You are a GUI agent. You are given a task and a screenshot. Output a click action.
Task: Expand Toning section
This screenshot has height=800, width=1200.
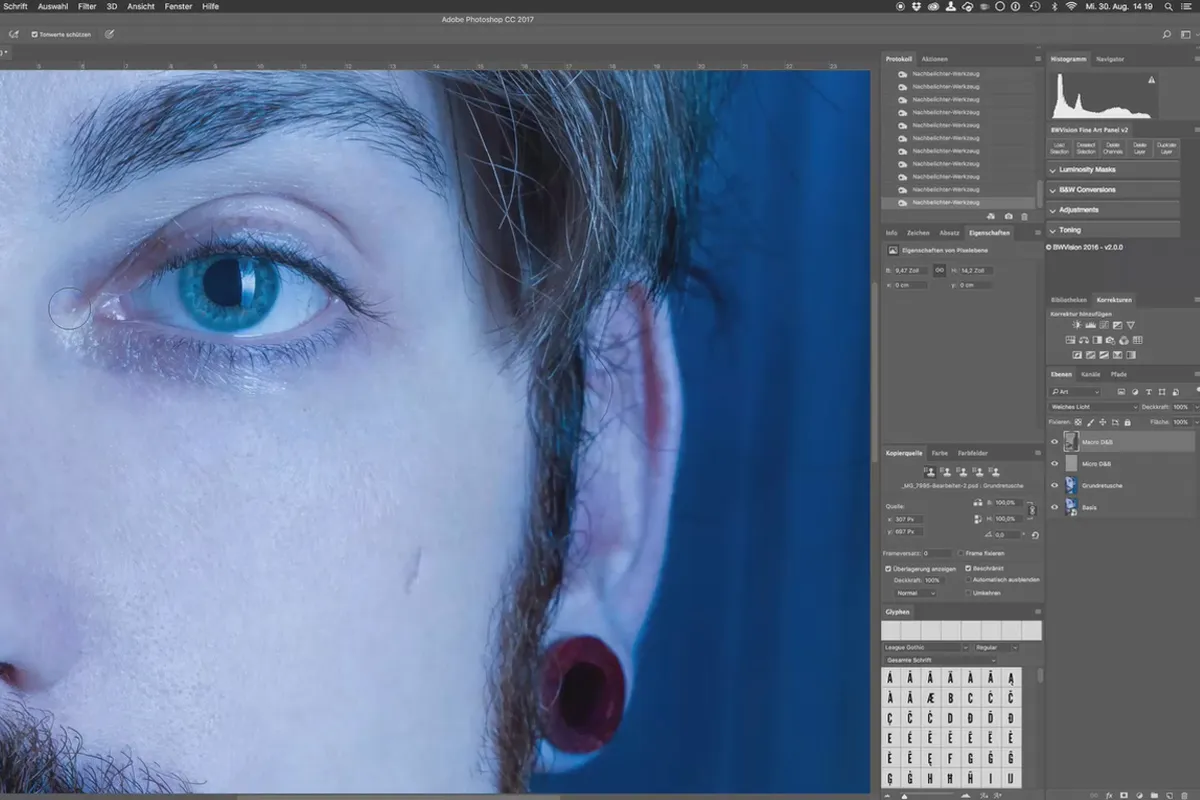(1113, 230)
